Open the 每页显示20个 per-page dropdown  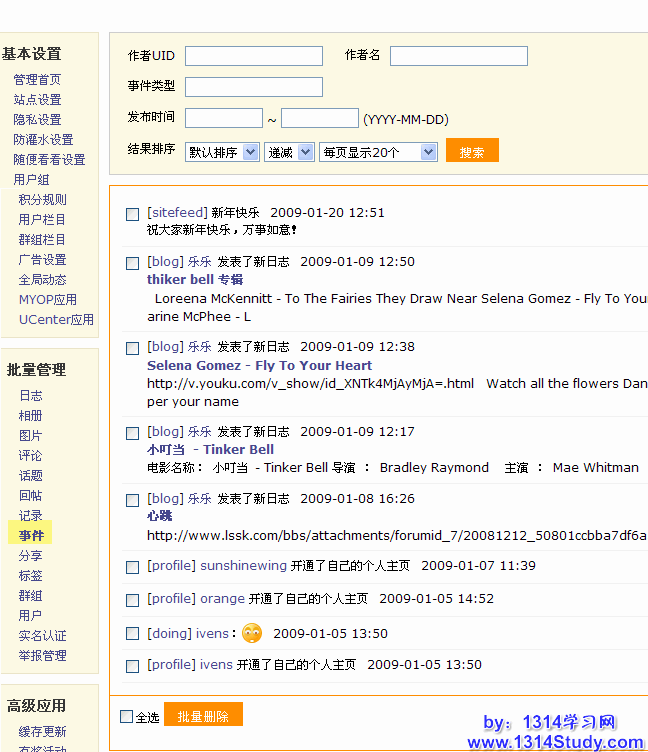point(377,152)
